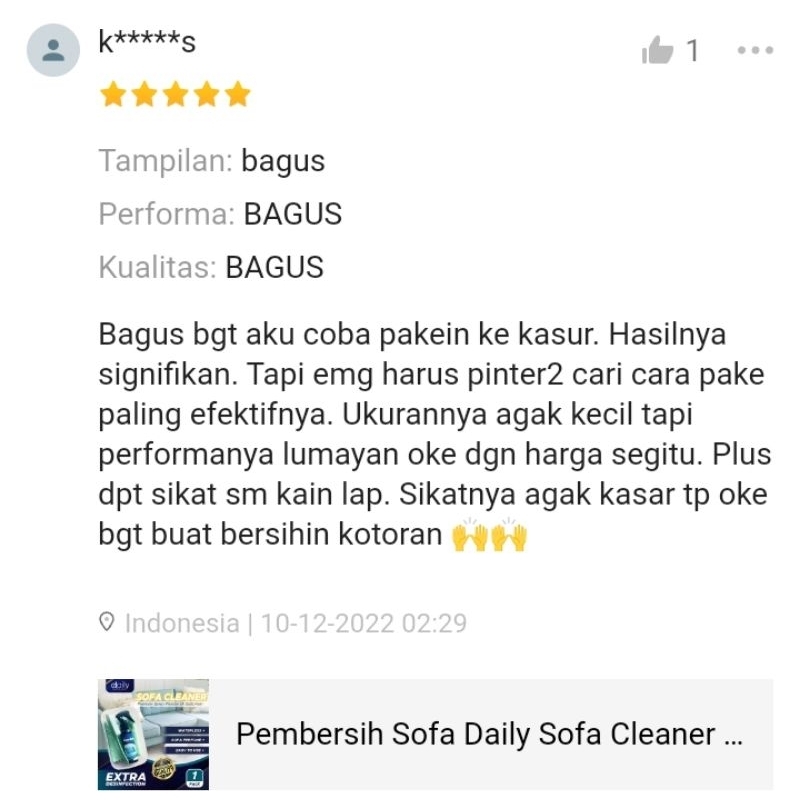Image resolution: width=800 pixels, height=800 pixels.
Task: Click the 10-12-2022 02:29 timestamp
Action: (x=364, y=623)
